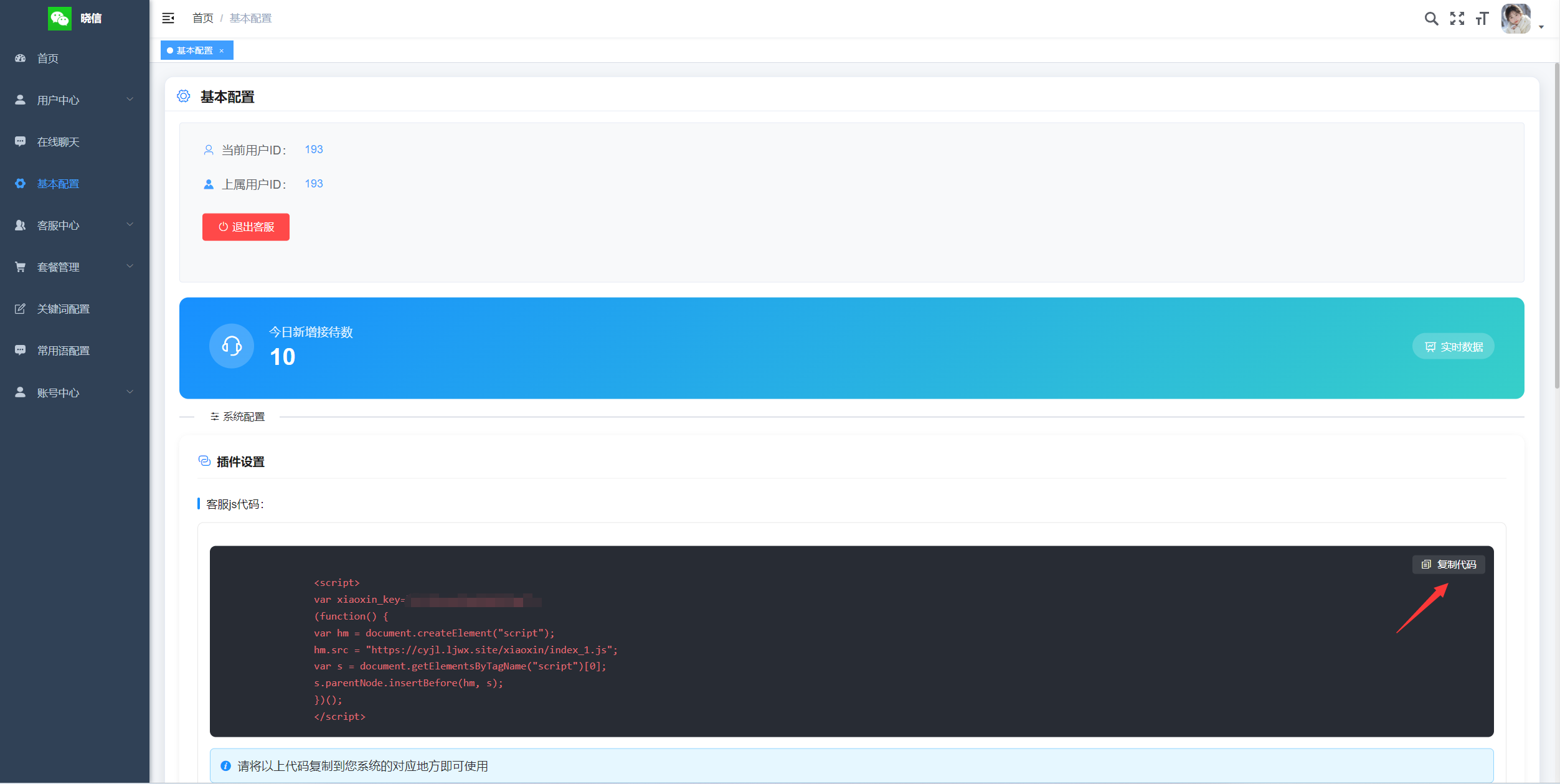The image size is (1560, 784).
Task: Click the 今日新增接待数 count 10
Action: point(283,357)
